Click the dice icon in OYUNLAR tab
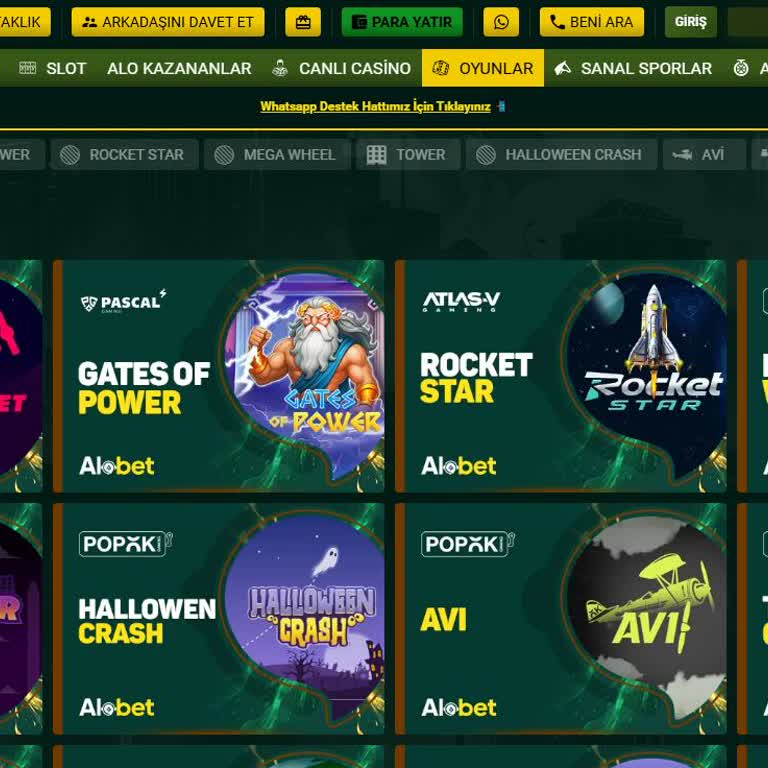The image size is (768, 768). [x=440, y=68]
